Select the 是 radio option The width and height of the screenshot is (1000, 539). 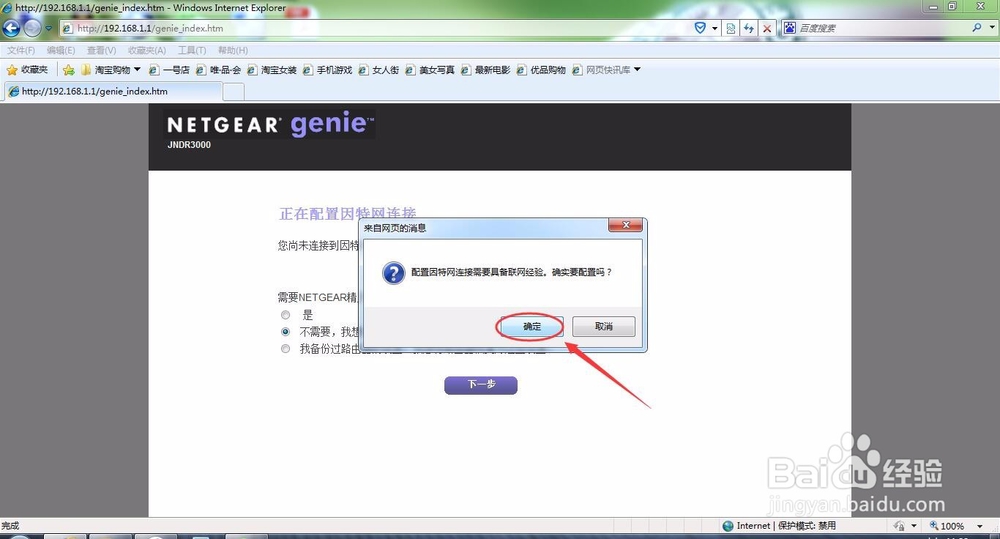tap(285, 314)
